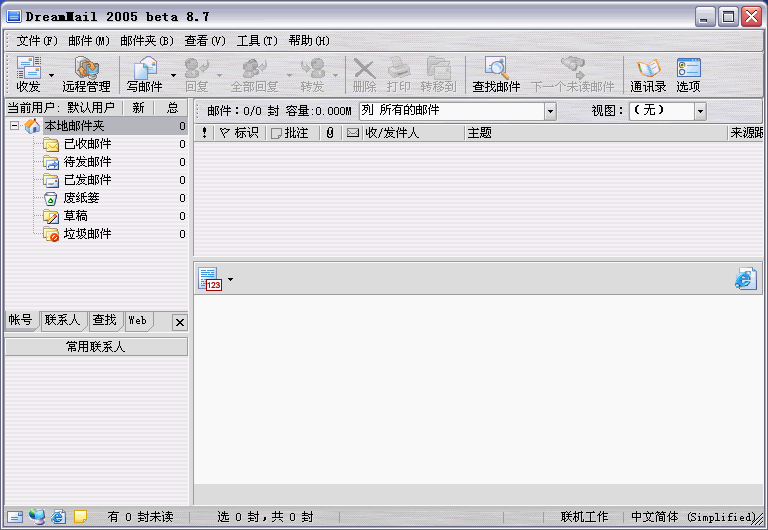Open dropdown arrow next to 收发
768x530 pixels.
[x=51, y=75]
